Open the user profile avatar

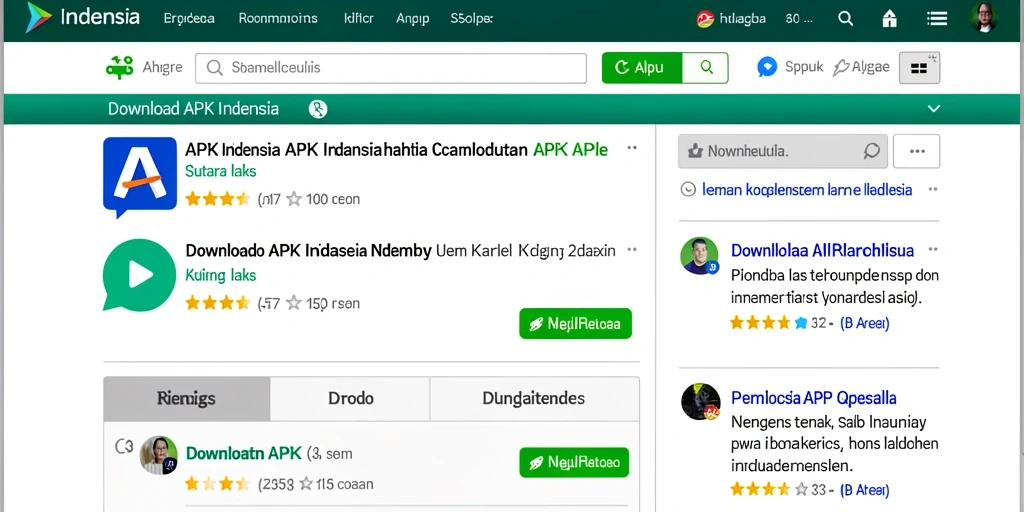point(984,18)
